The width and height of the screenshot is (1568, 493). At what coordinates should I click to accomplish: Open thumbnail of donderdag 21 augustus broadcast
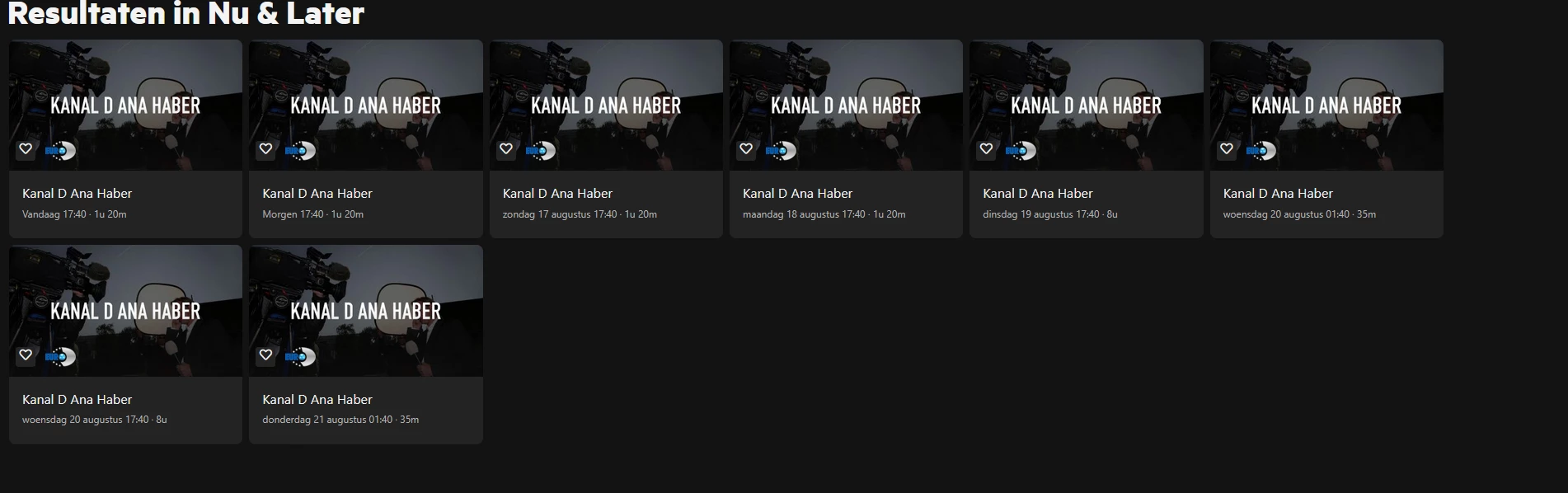tap(366, 311)
